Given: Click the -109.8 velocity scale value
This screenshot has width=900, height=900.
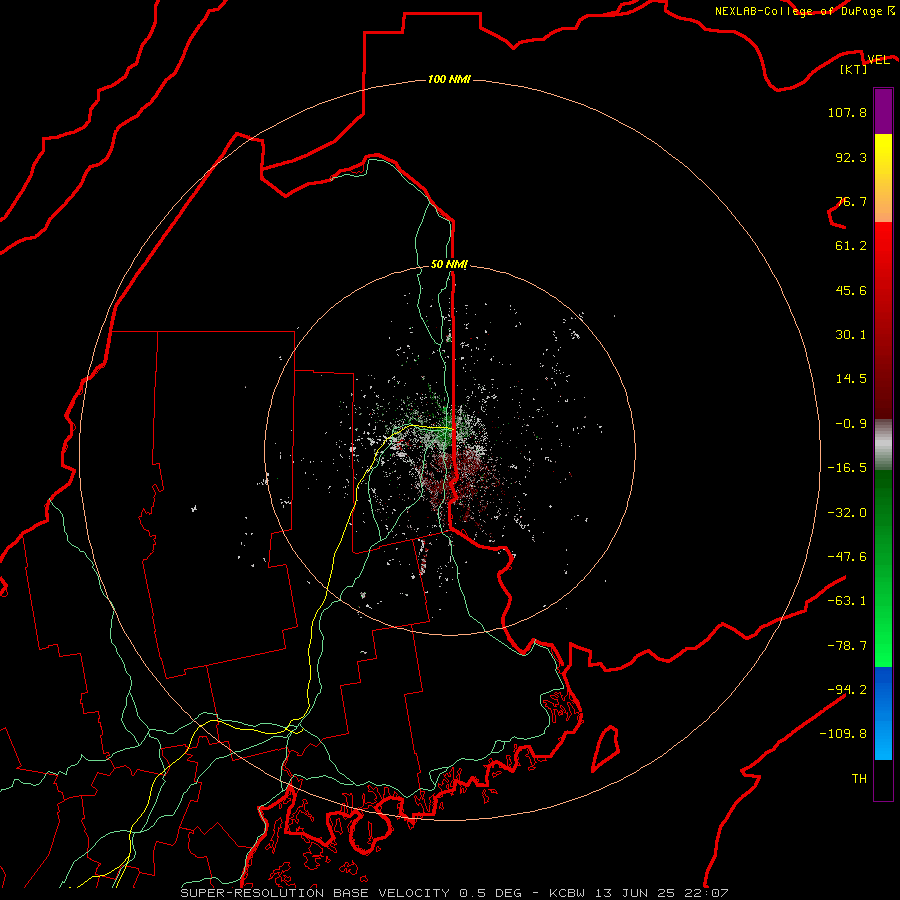Looking at the screenshot, I should pos(843,734).
